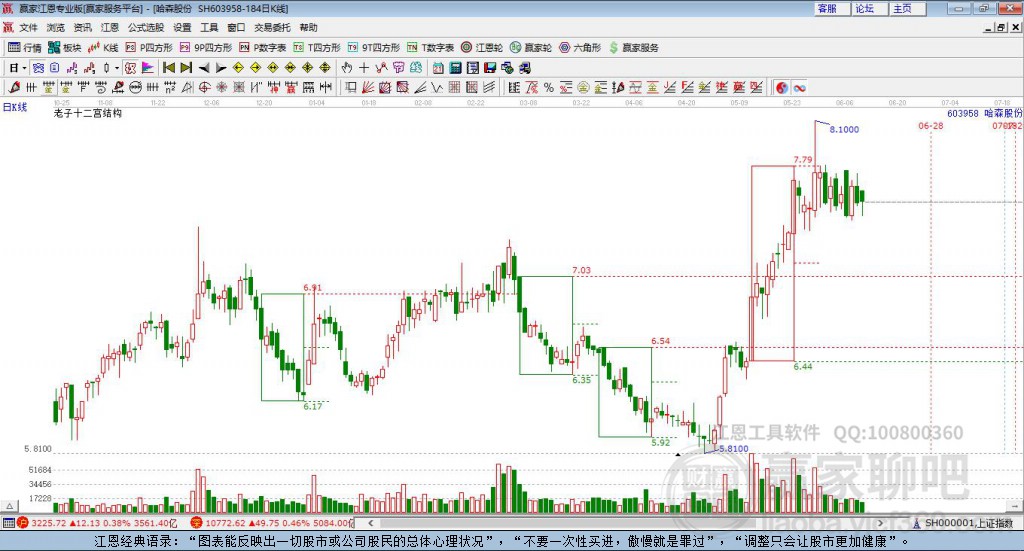Select the hand pan tool
The image size is (1024, 551).
click(x=347, y=68)
